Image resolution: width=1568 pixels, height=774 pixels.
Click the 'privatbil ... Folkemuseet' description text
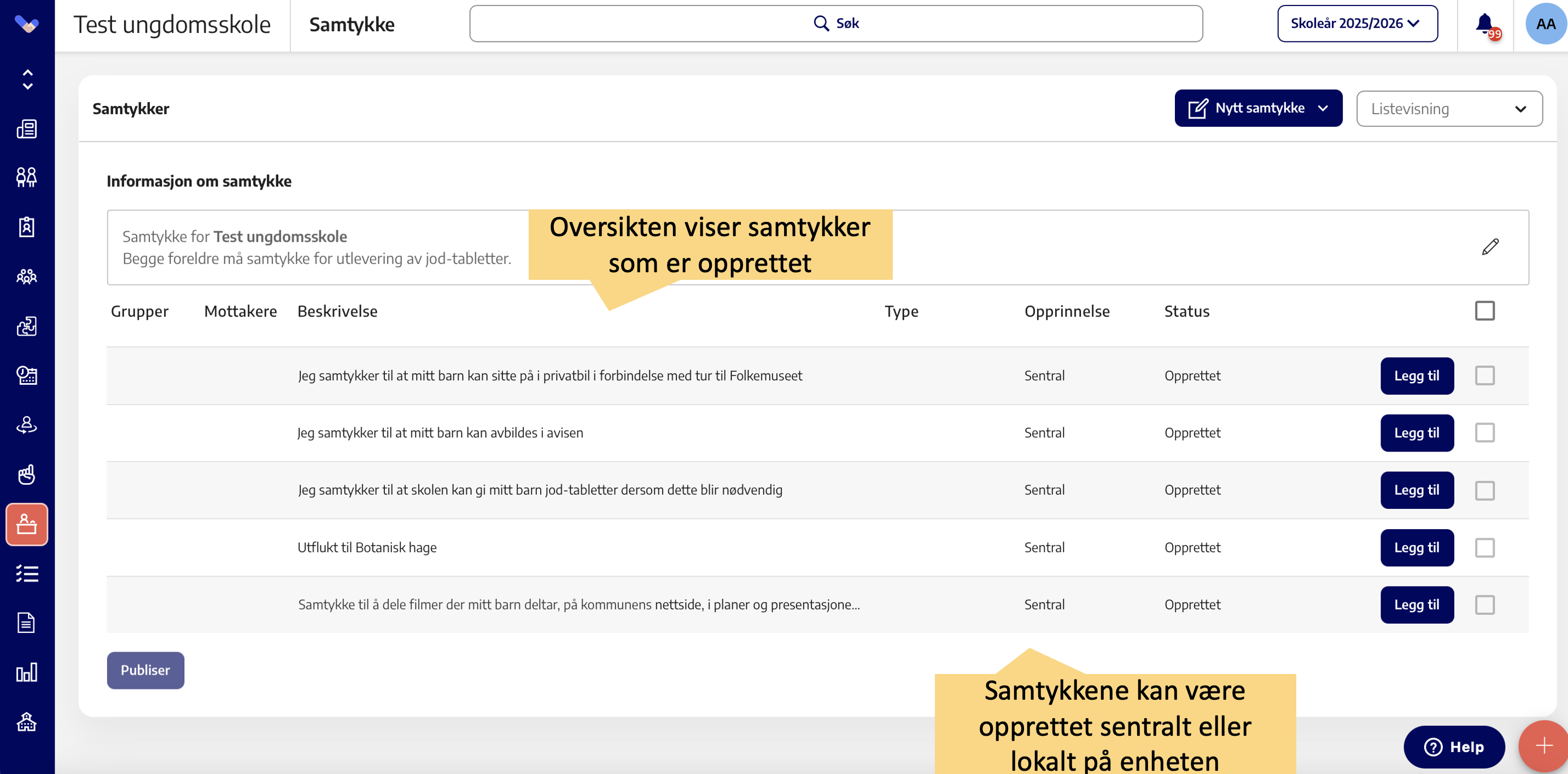(x=550, y=376)
